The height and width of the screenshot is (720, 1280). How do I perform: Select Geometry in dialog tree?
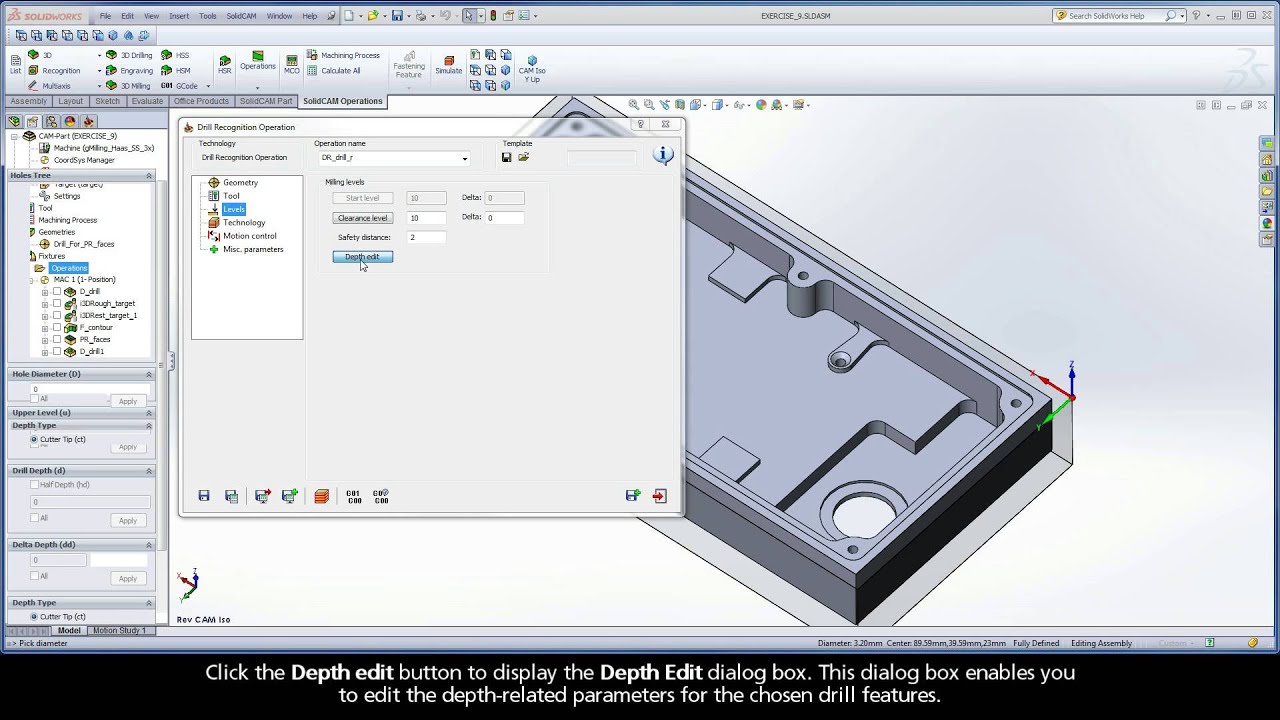click(x=240, y=183)
